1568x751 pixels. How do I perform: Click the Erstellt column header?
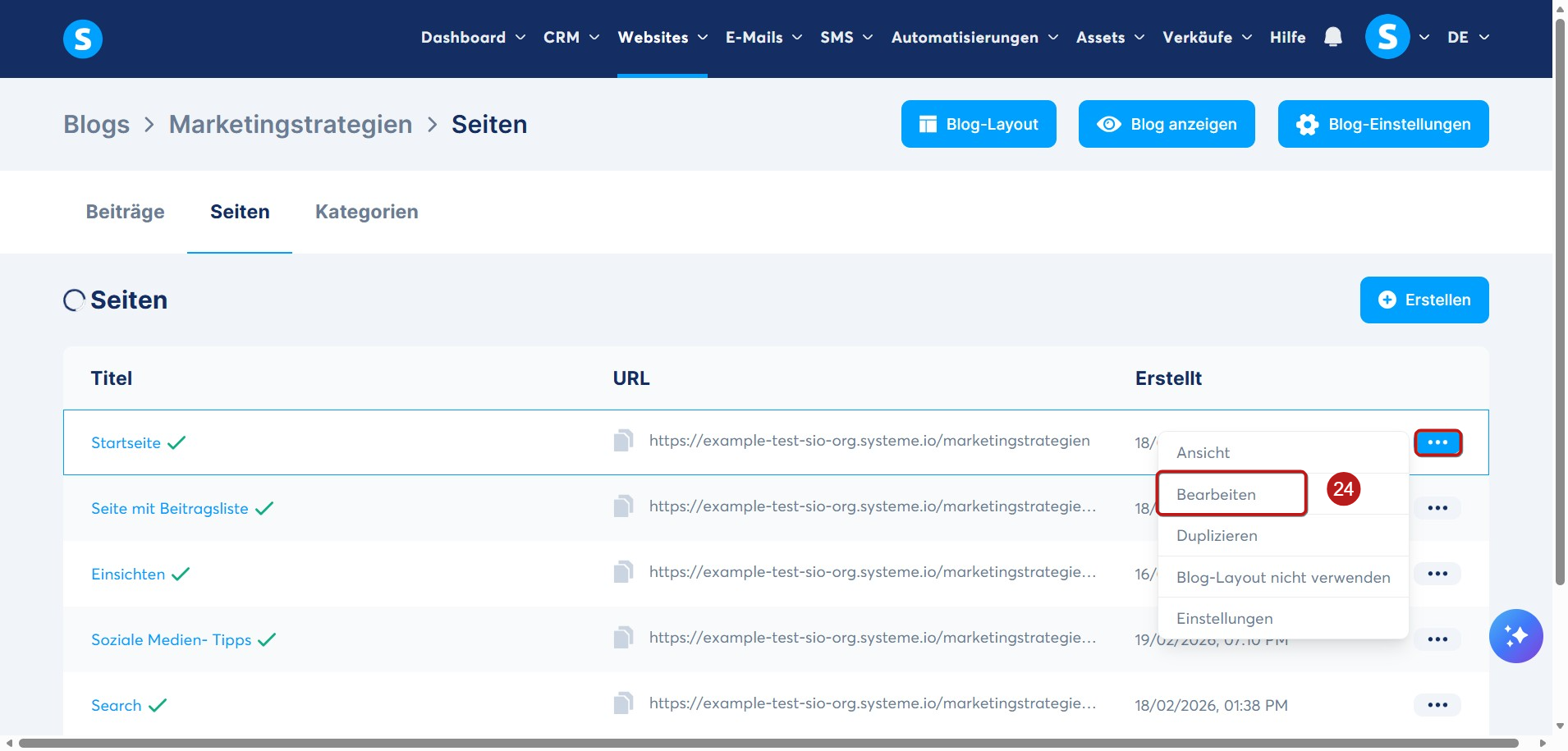pyautogui.click(x=1168, y=378)
